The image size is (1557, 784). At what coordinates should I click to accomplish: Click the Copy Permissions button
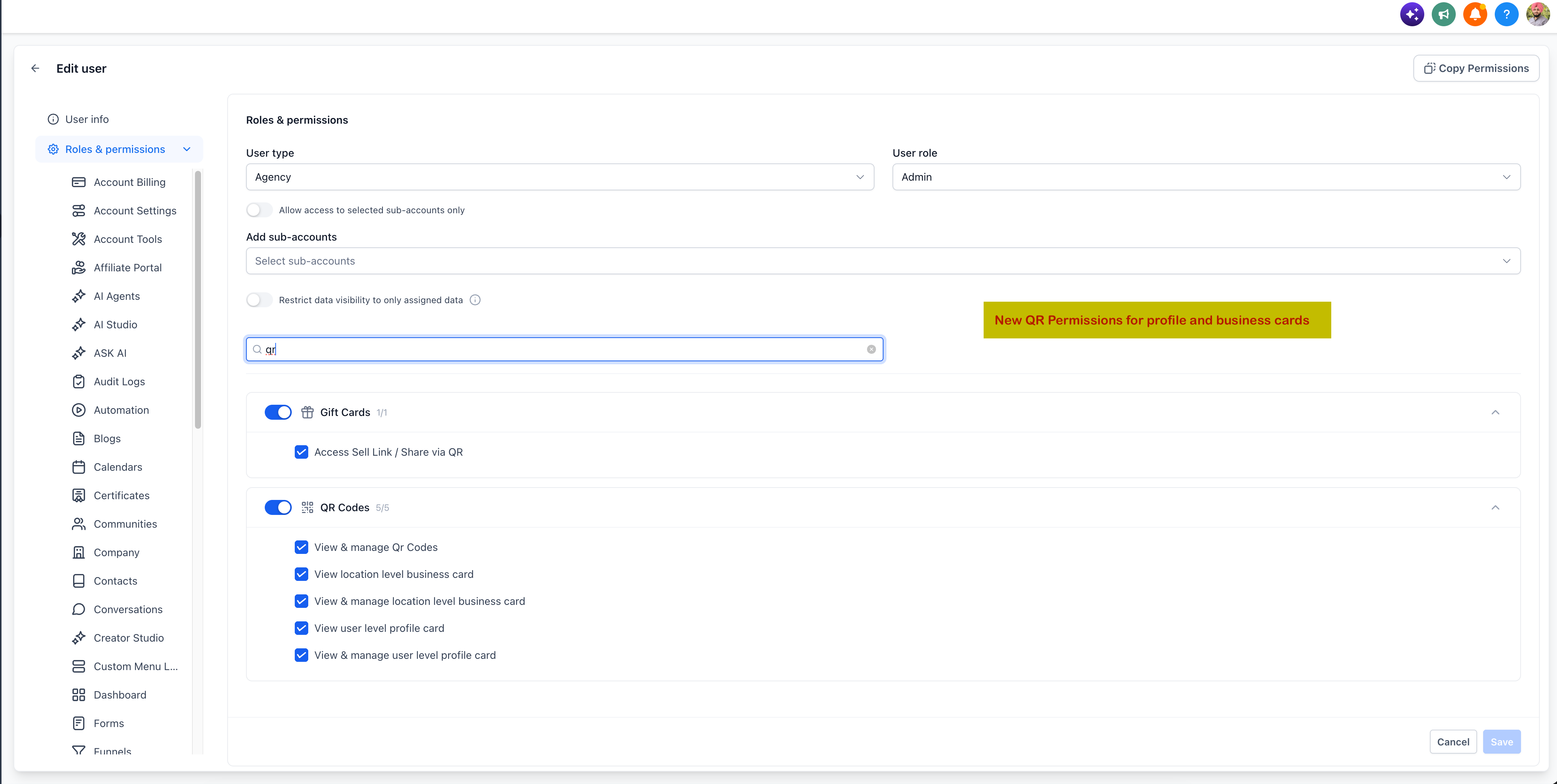coord(1476,68)
